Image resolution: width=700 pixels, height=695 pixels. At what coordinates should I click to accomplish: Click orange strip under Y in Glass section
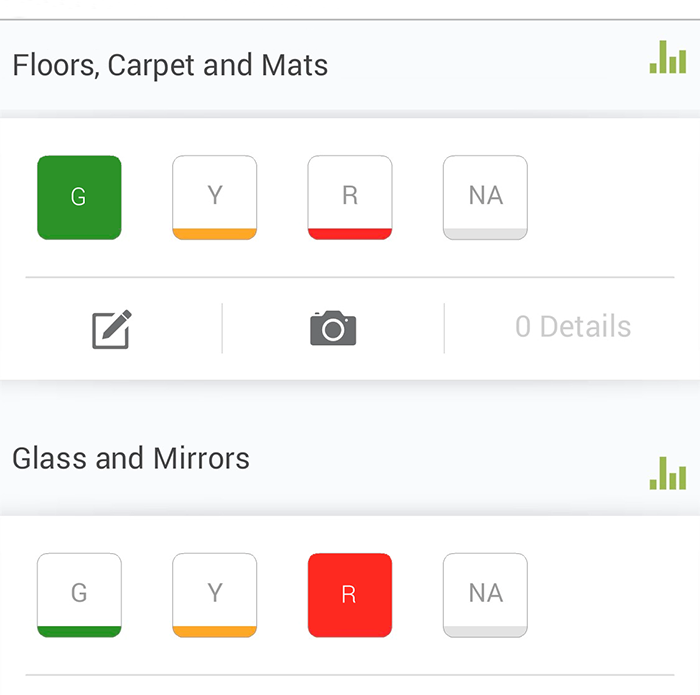214,631
